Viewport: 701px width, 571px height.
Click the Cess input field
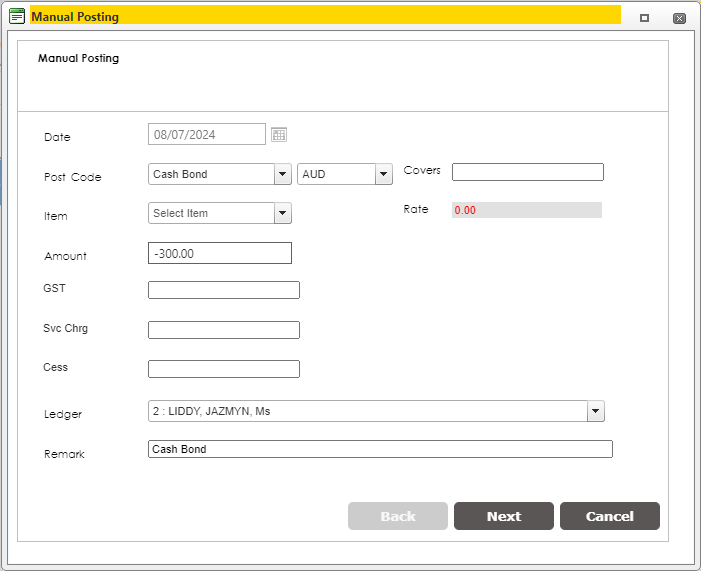pos(224,369)
